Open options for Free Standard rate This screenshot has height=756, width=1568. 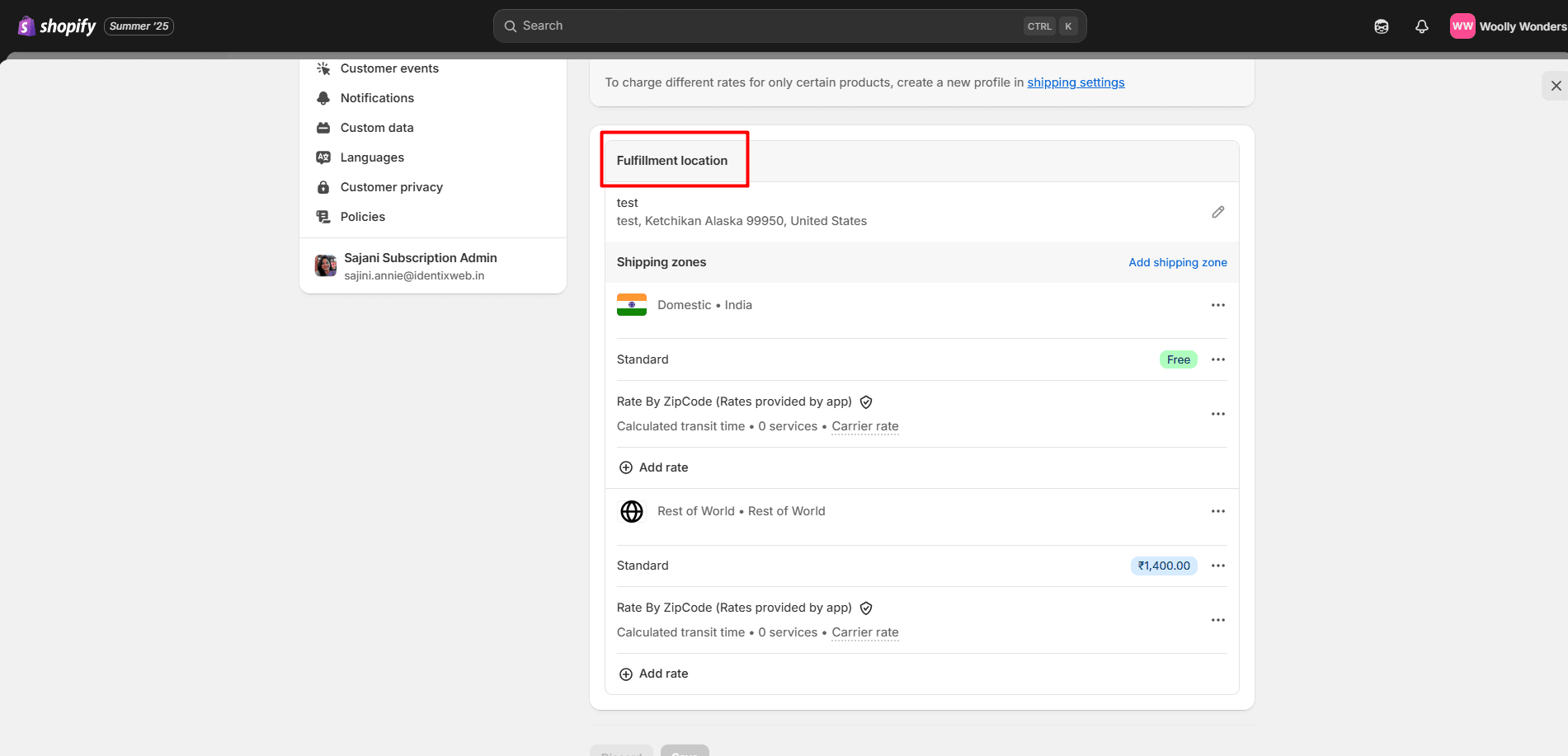coord(1218,359)
